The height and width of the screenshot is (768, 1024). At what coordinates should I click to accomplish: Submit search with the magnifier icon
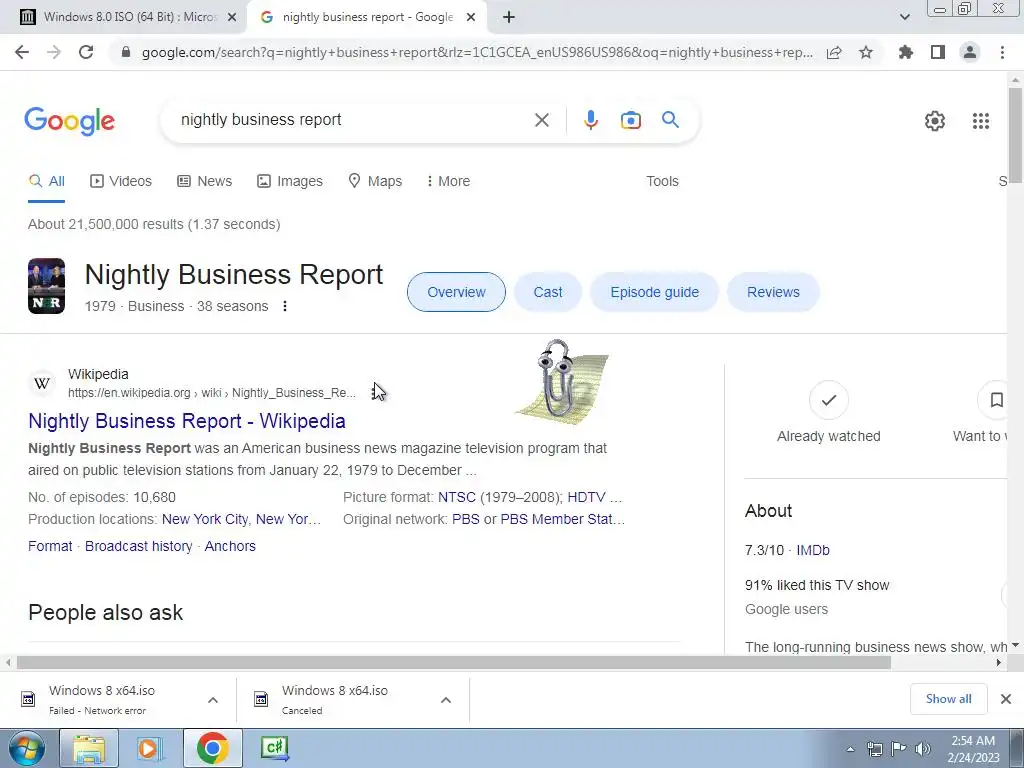pos(670,120)
